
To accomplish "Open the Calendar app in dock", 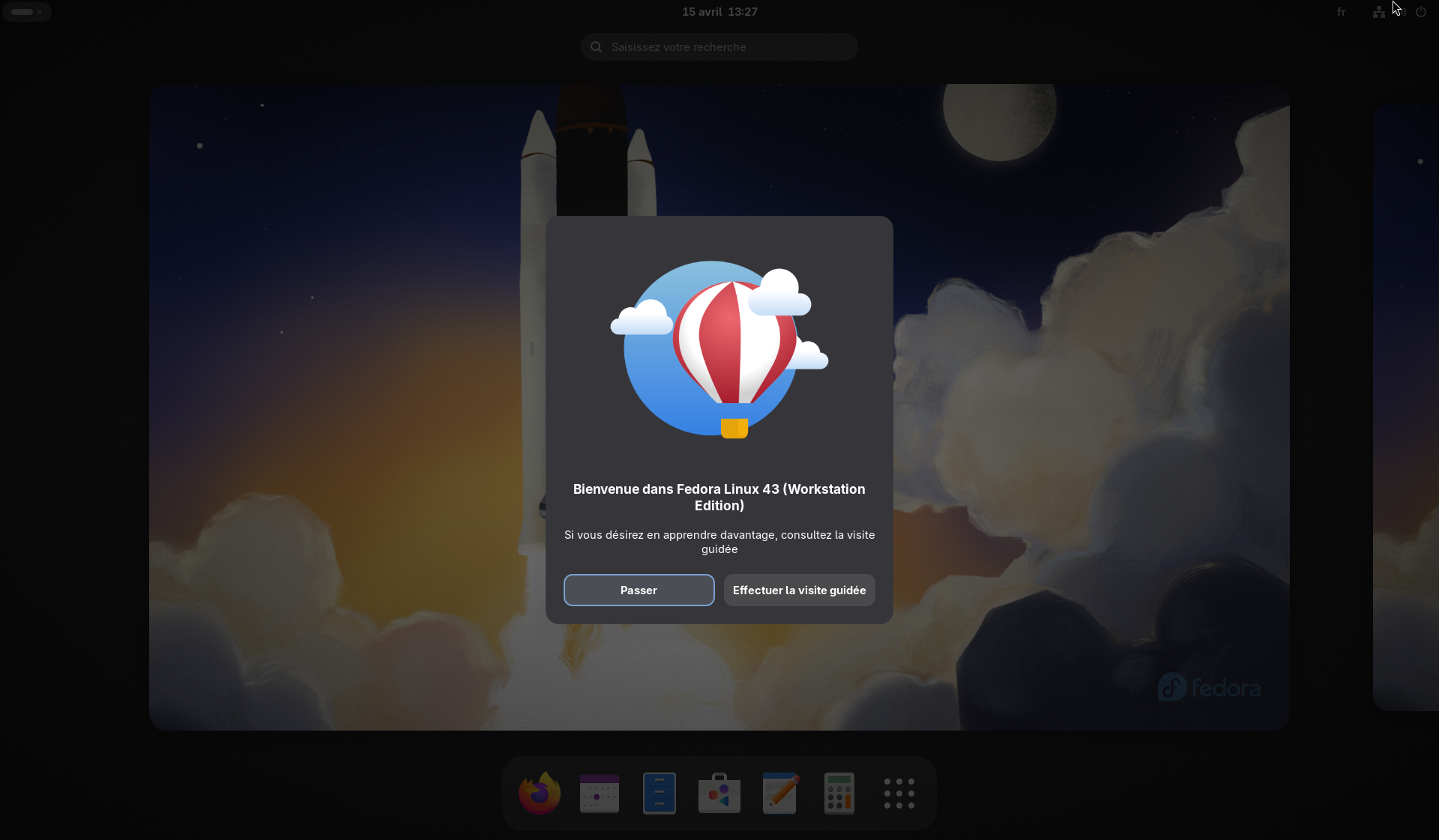I will pyautogui.click(x=599, y=794).
